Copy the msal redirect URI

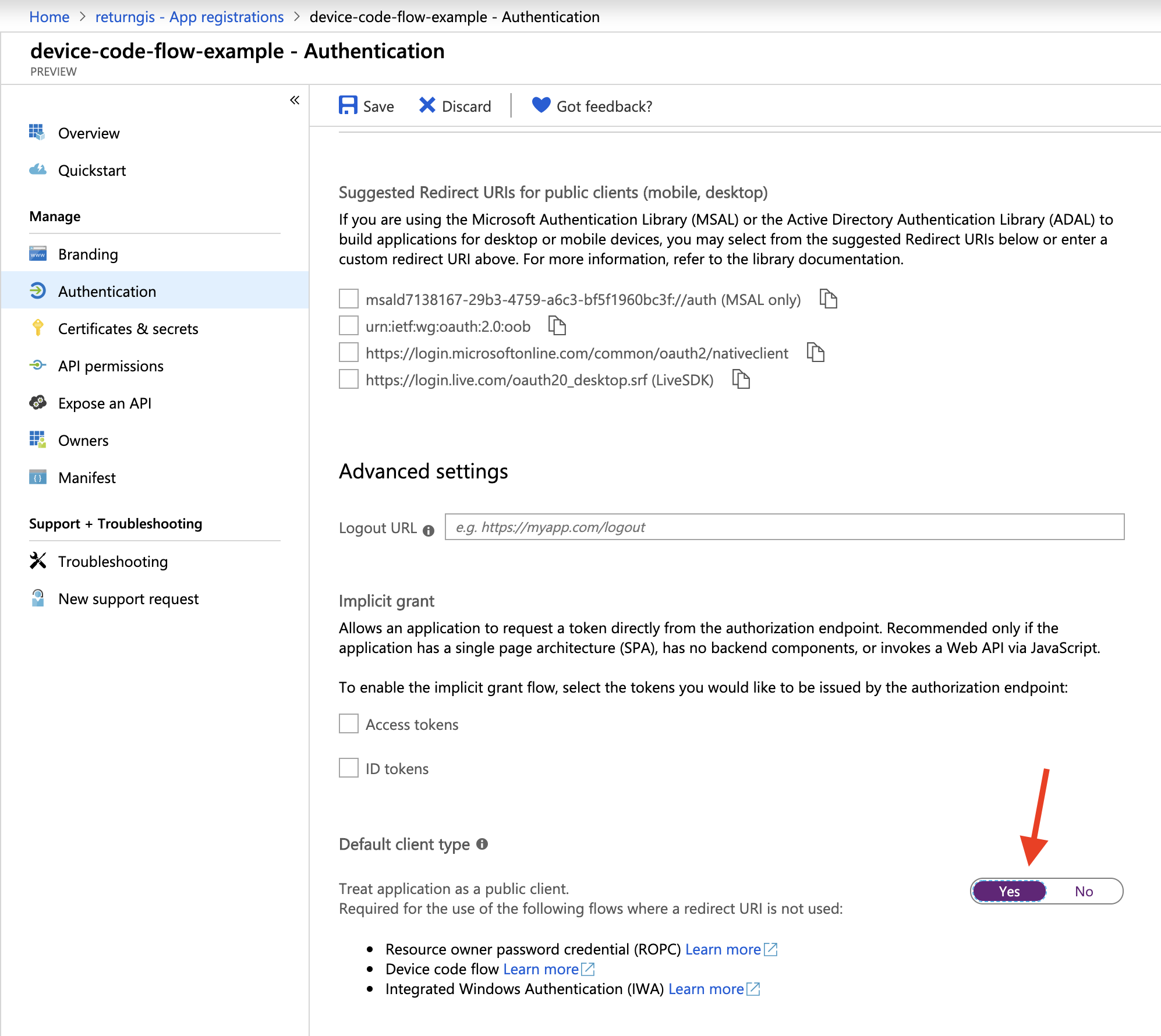click(x=828, y=299)
